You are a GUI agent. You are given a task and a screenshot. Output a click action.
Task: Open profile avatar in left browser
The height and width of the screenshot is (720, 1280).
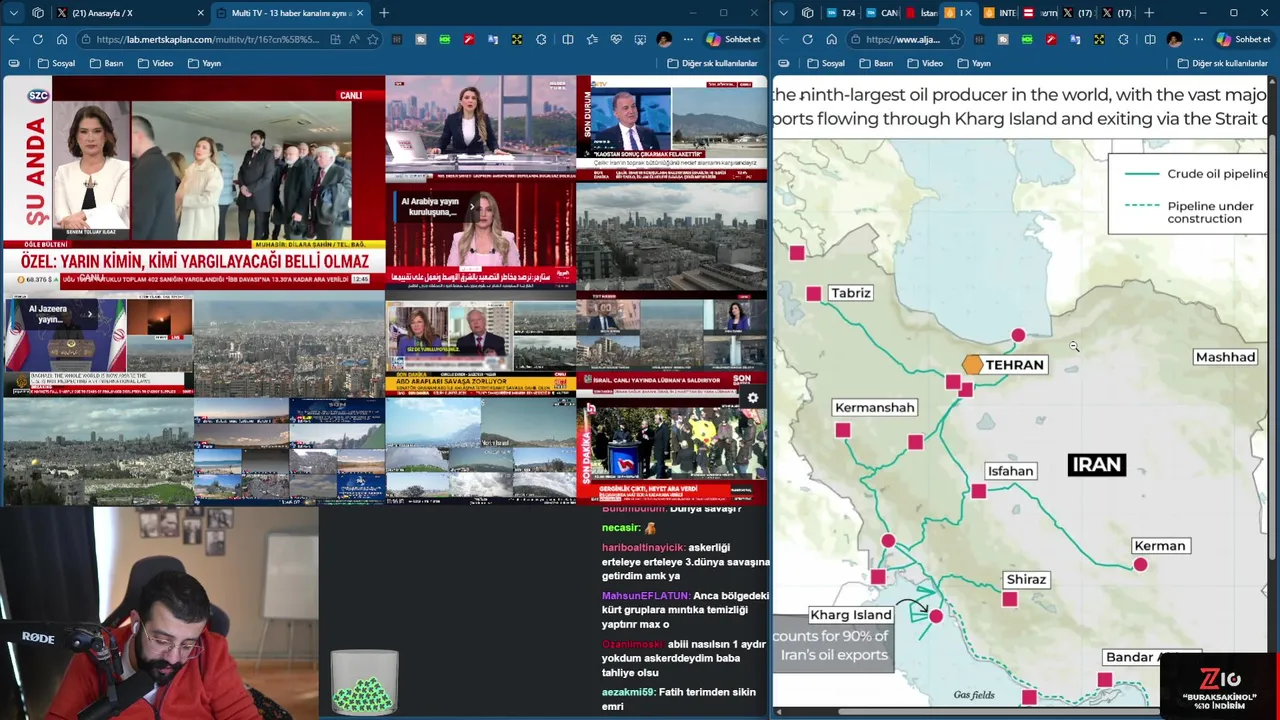point(664,39)
